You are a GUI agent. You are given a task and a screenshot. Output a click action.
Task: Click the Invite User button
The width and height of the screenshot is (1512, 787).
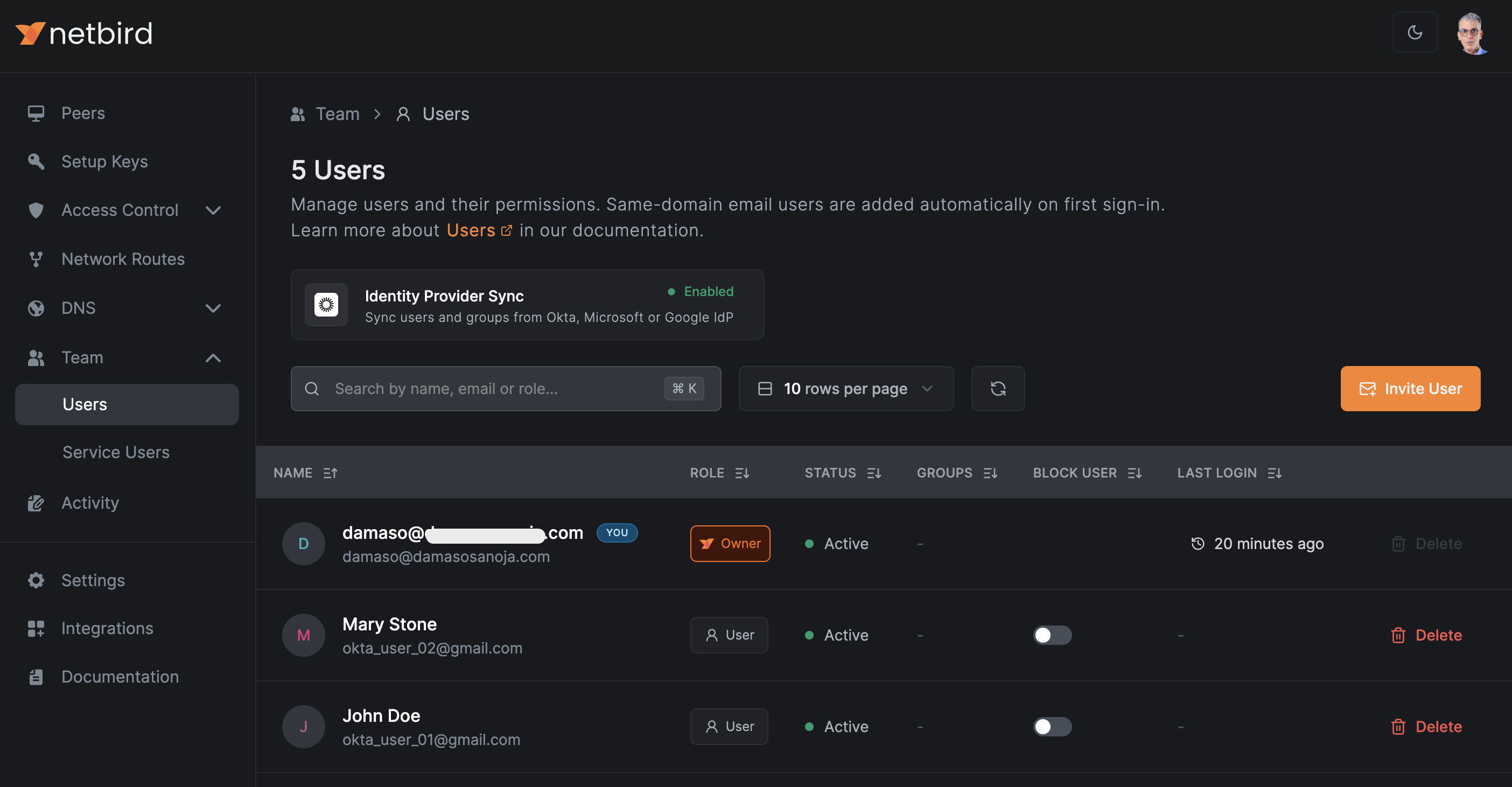point(1409,389)
